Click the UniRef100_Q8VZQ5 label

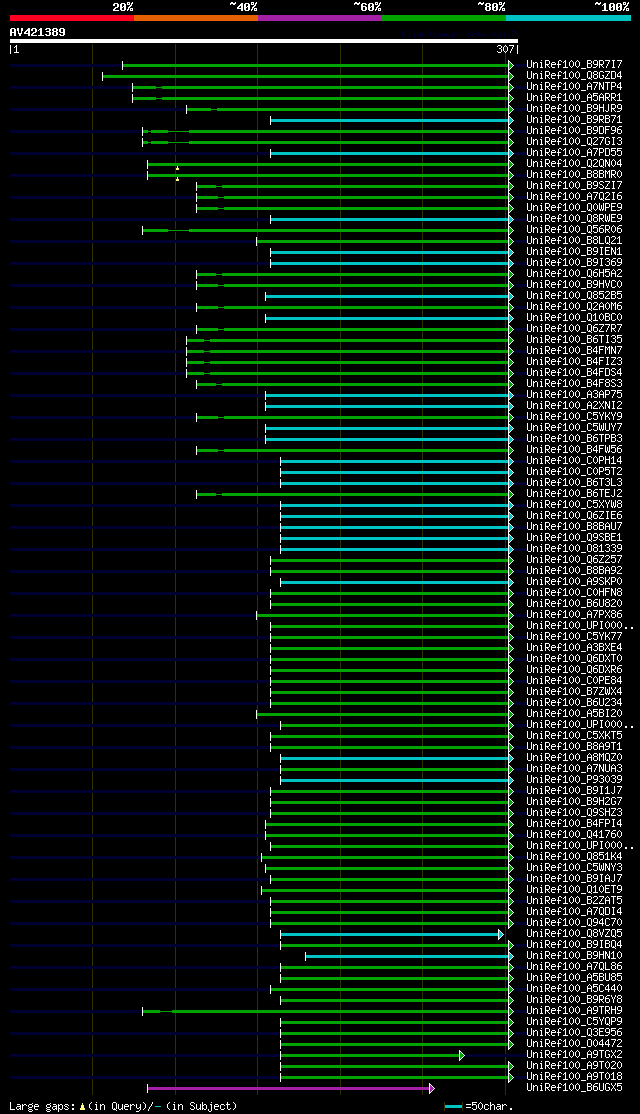(x=574, y=934)
